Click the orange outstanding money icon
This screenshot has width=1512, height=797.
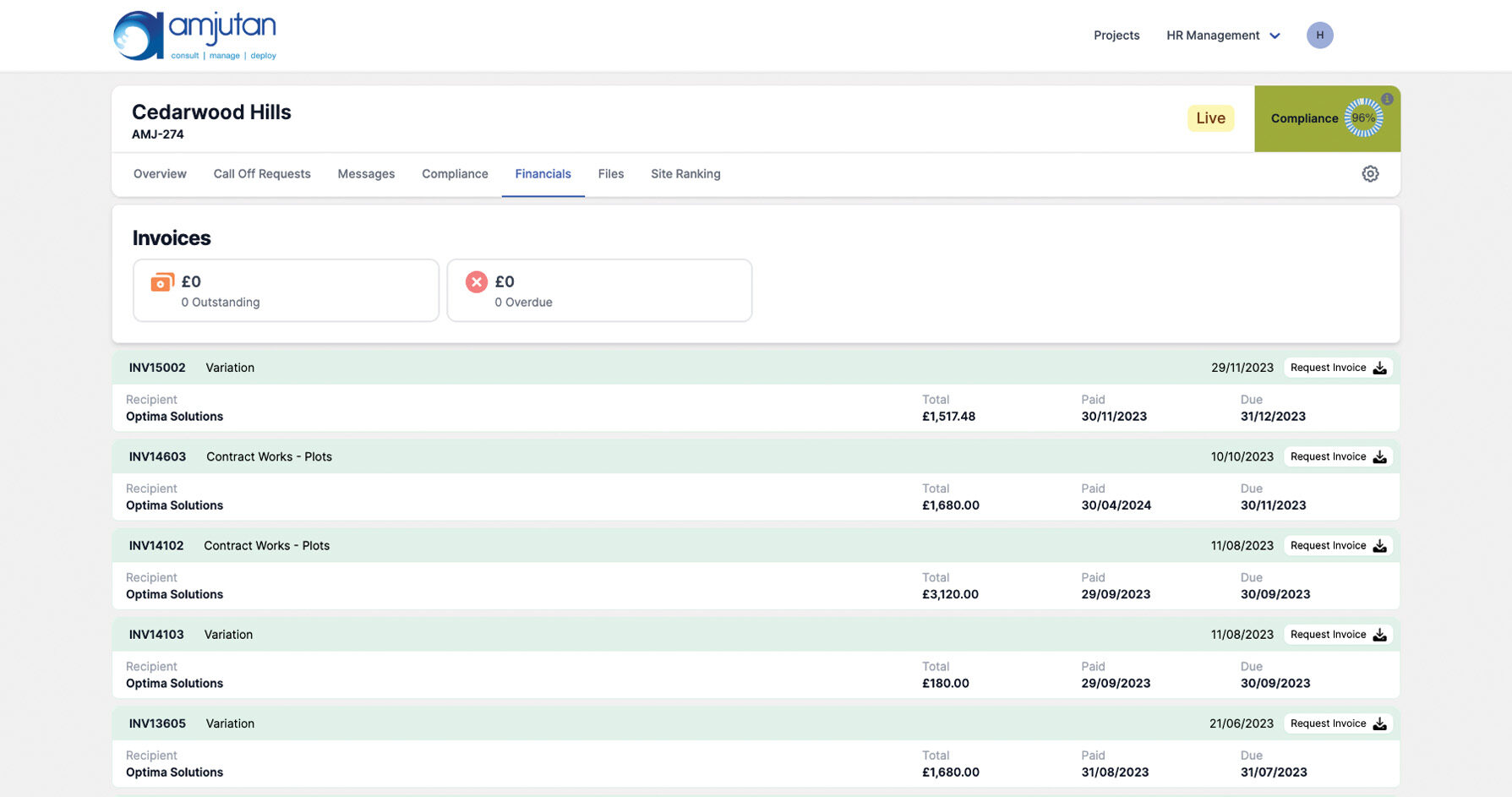[161, 282]
